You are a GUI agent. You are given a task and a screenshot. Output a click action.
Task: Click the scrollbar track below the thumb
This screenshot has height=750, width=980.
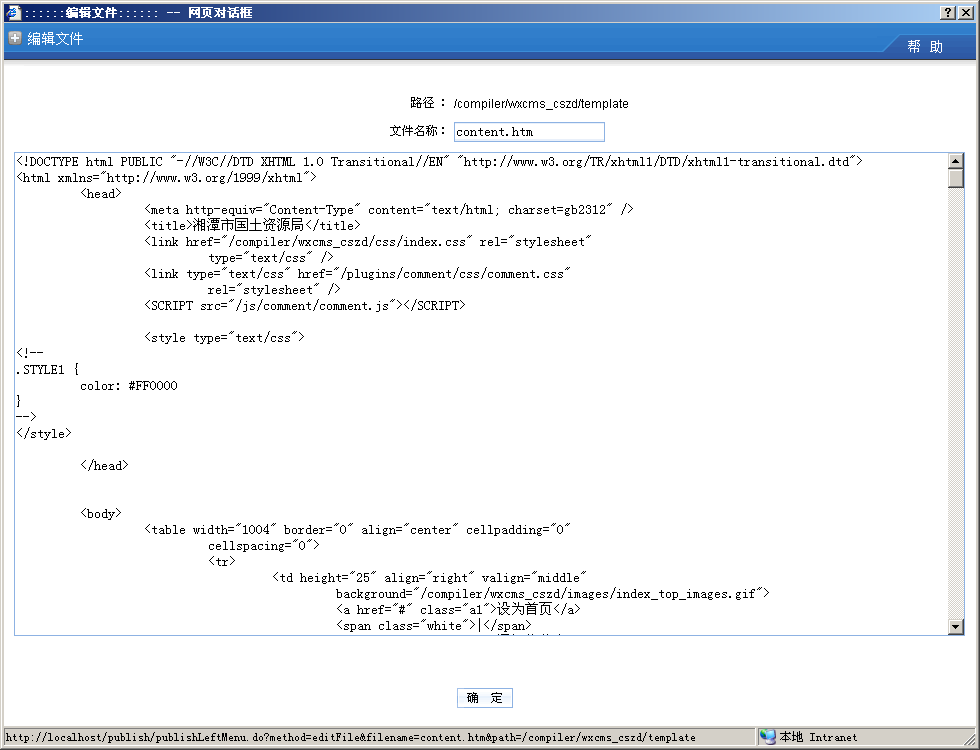point(956,403)
